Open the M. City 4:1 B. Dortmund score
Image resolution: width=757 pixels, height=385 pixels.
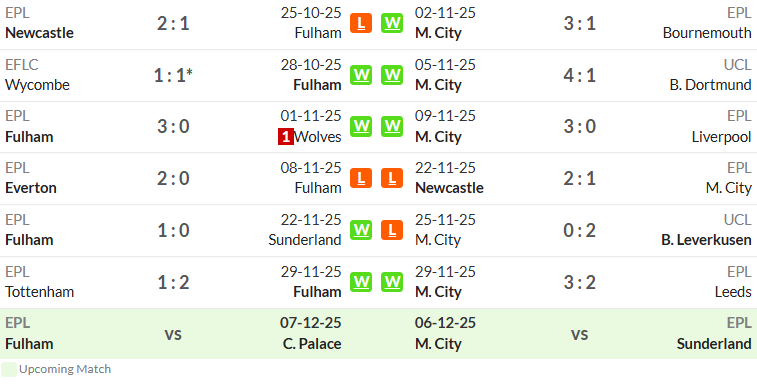point(579,75)
